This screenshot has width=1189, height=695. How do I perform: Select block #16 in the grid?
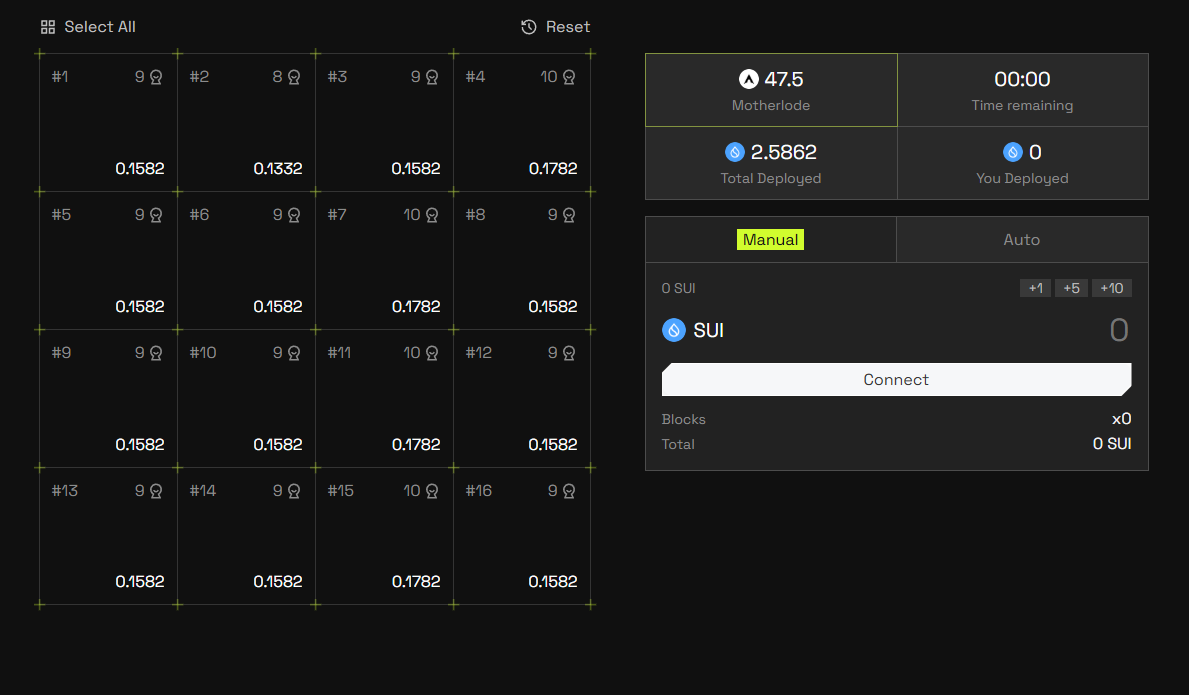coord(522,536)
